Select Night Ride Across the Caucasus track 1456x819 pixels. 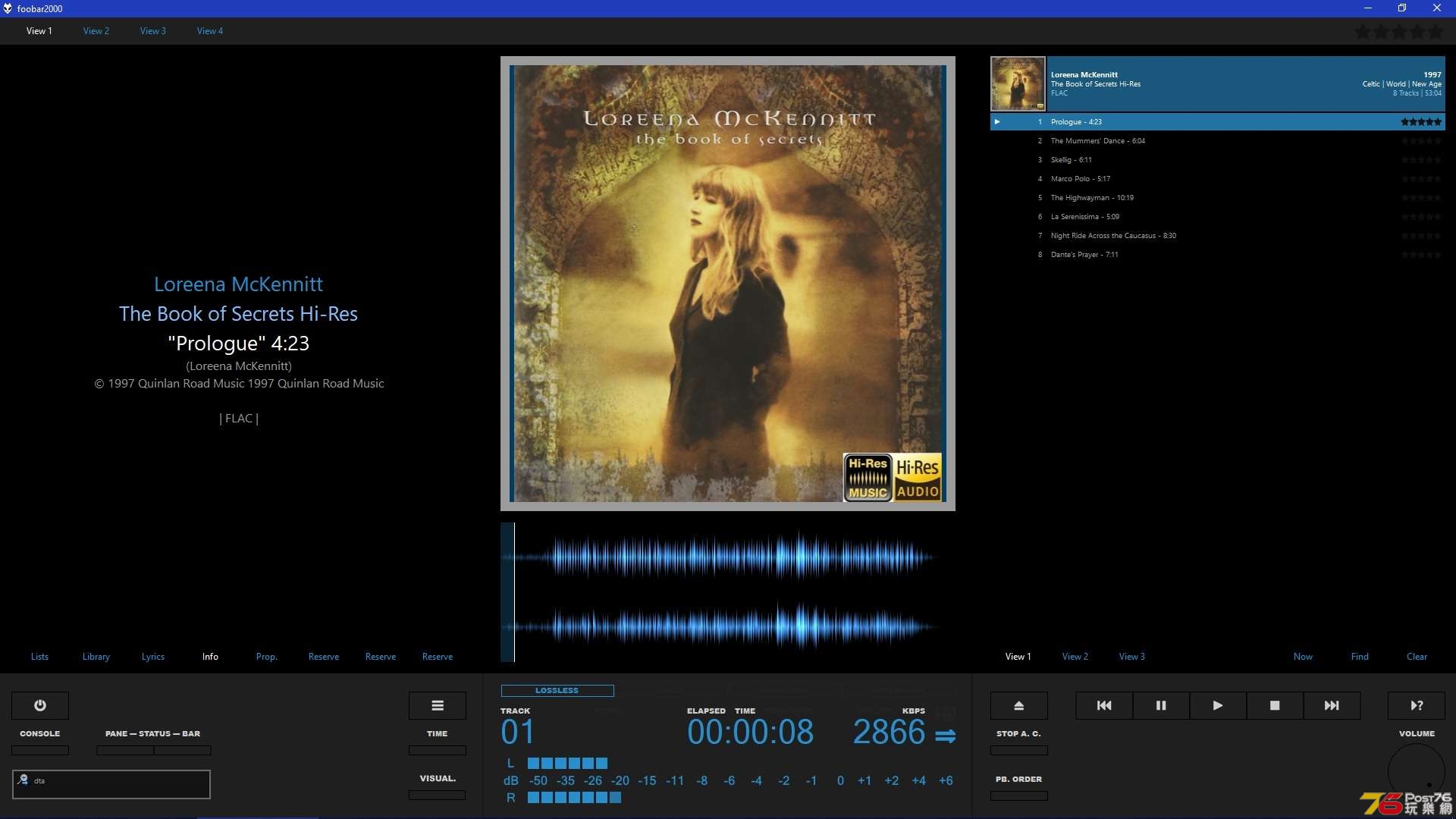[1218, 236]
